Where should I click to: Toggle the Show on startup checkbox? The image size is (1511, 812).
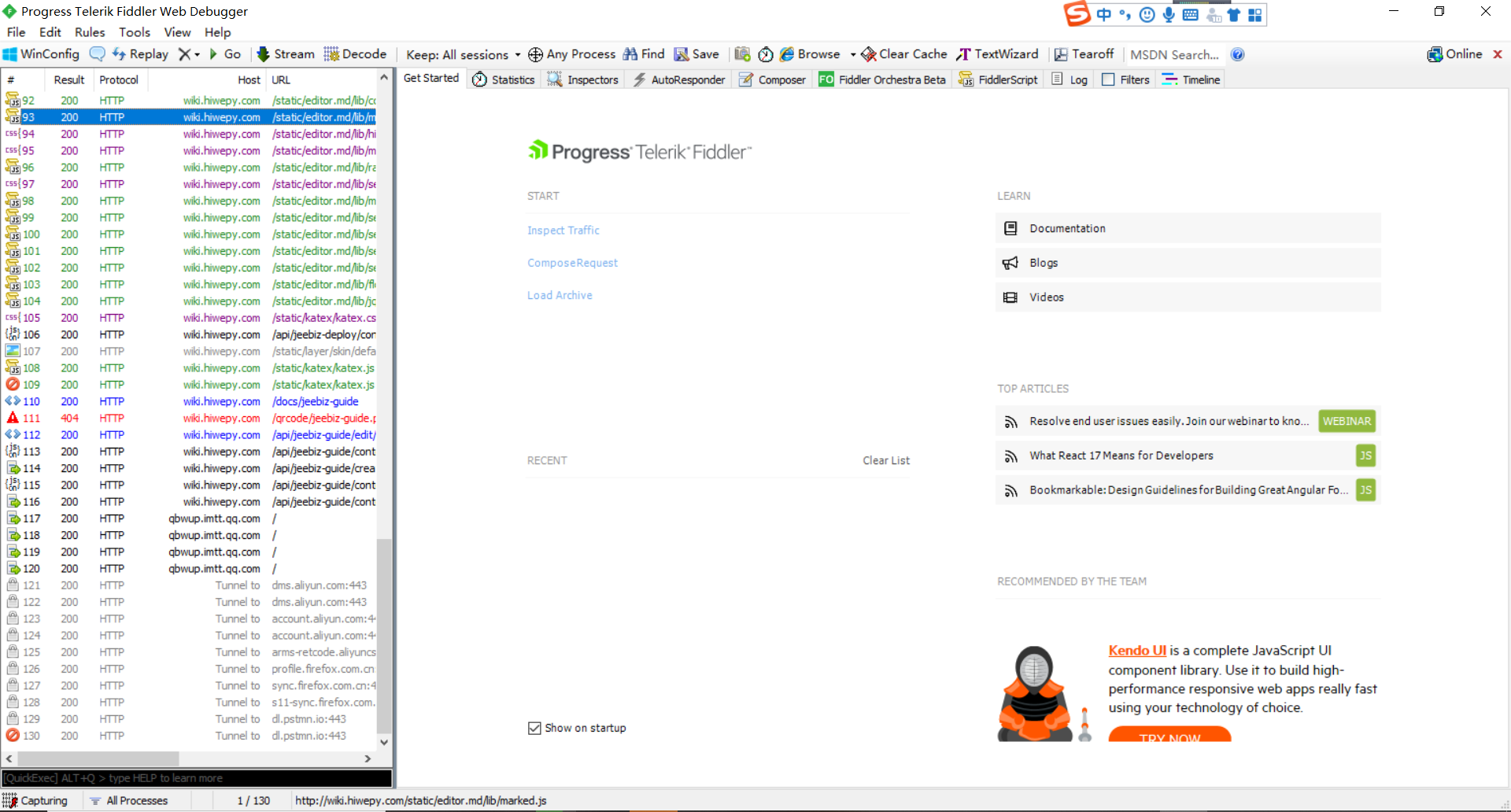(x=535, y=728)
